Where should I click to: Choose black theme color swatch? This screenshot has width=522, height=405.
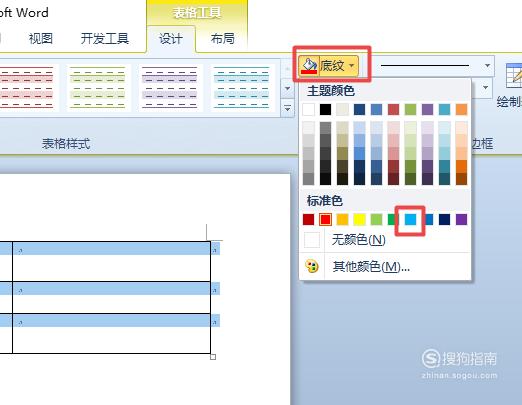point(325,109)
